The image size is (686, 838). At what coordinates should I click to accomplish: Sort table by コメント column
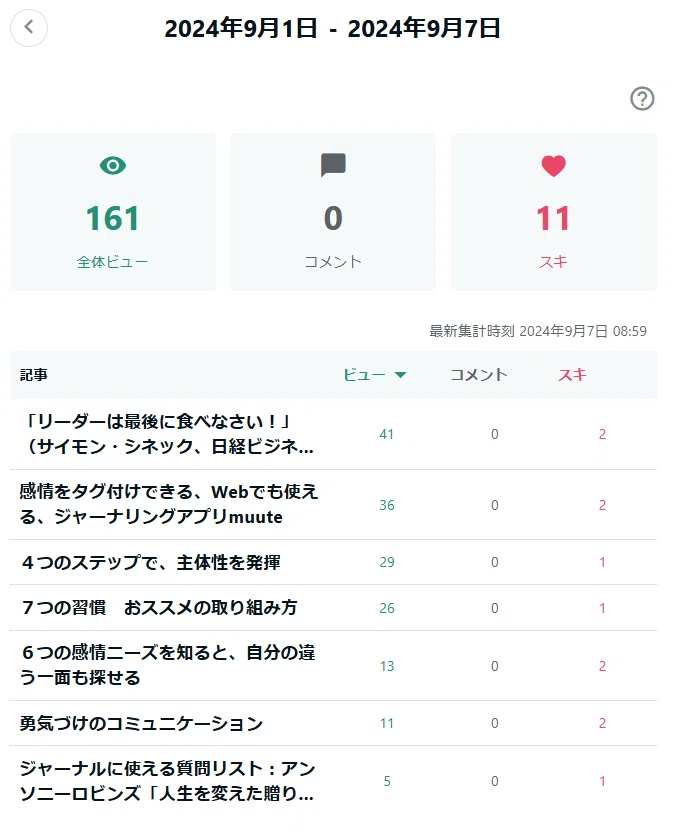[x=479, y=375]
